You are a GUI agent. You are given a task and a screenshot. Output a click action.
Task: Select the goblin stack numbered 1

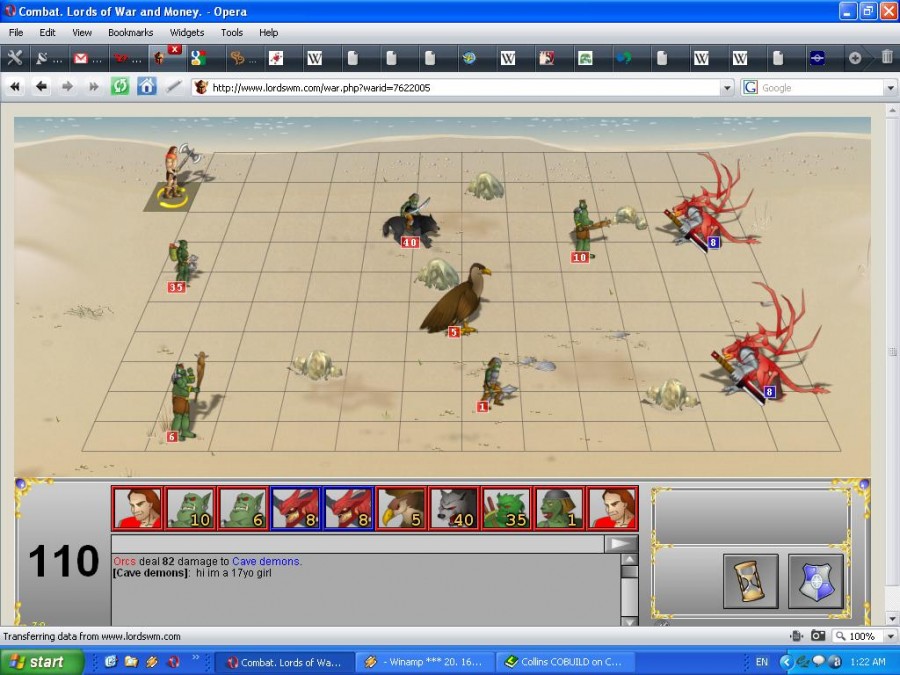[x=495, y=383]
